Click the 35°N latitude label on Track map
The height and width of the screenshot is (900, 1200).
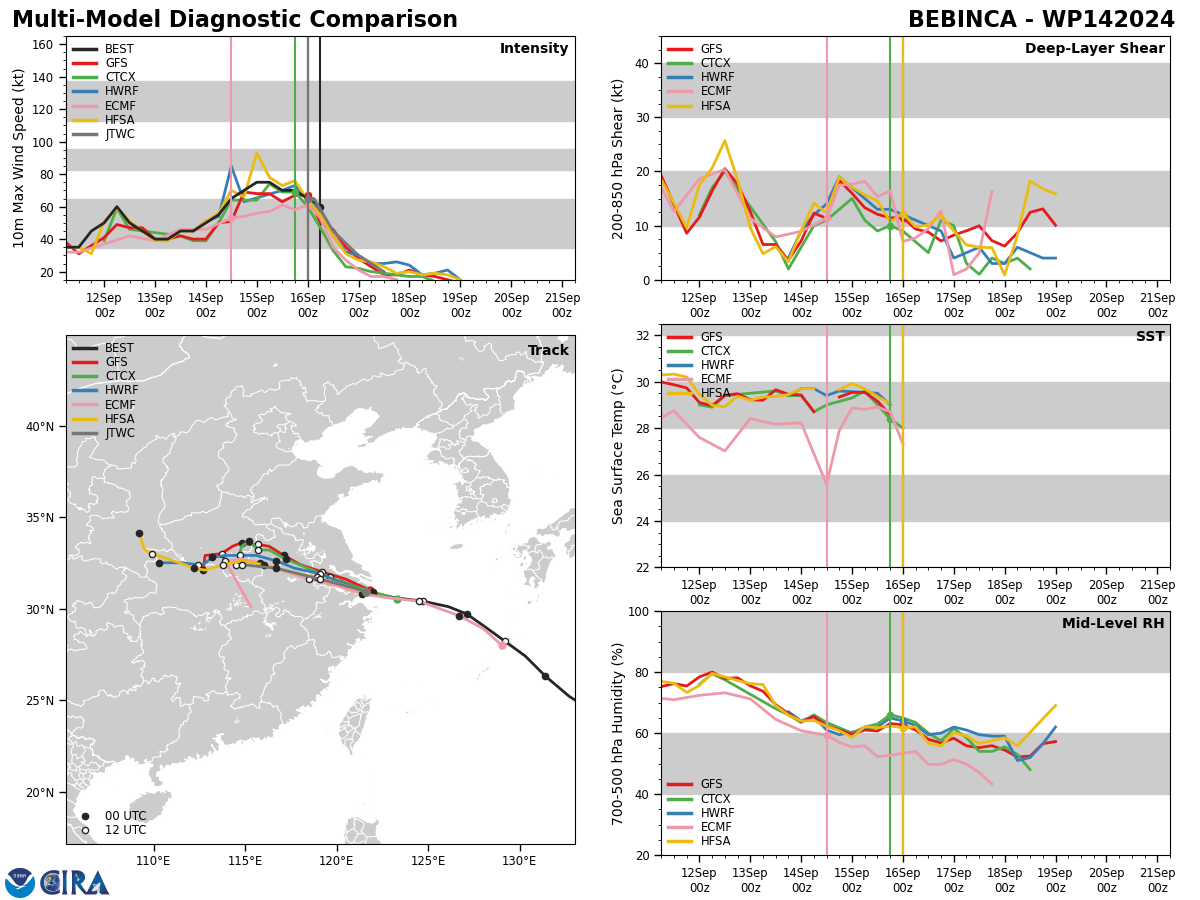(x=41, y=518)
